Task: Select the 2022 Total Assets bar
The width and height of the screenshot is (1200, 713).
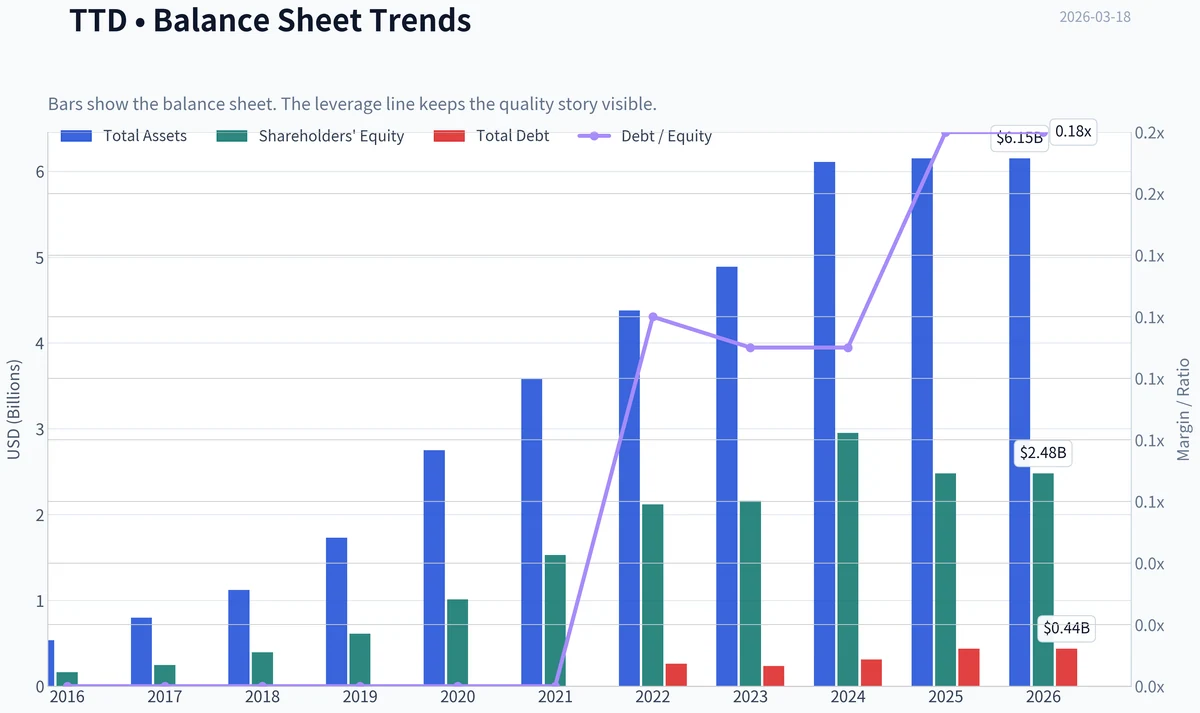Action: (629, 498)
